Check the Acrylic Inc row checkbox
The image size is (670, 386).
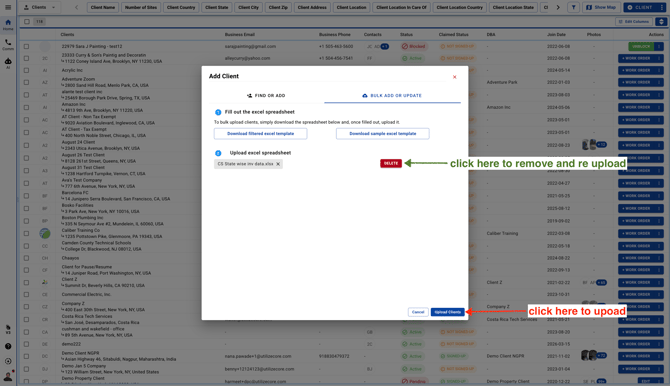(26, 70)
